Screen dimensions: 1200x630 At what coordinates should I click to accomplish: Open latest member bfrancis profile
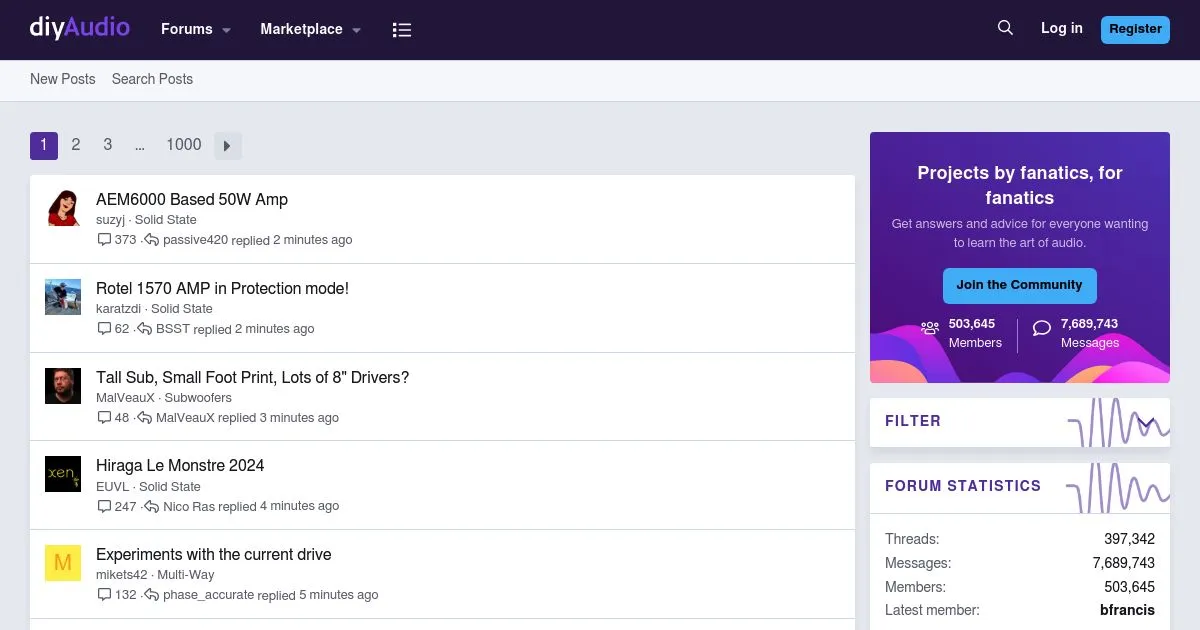1127,610
